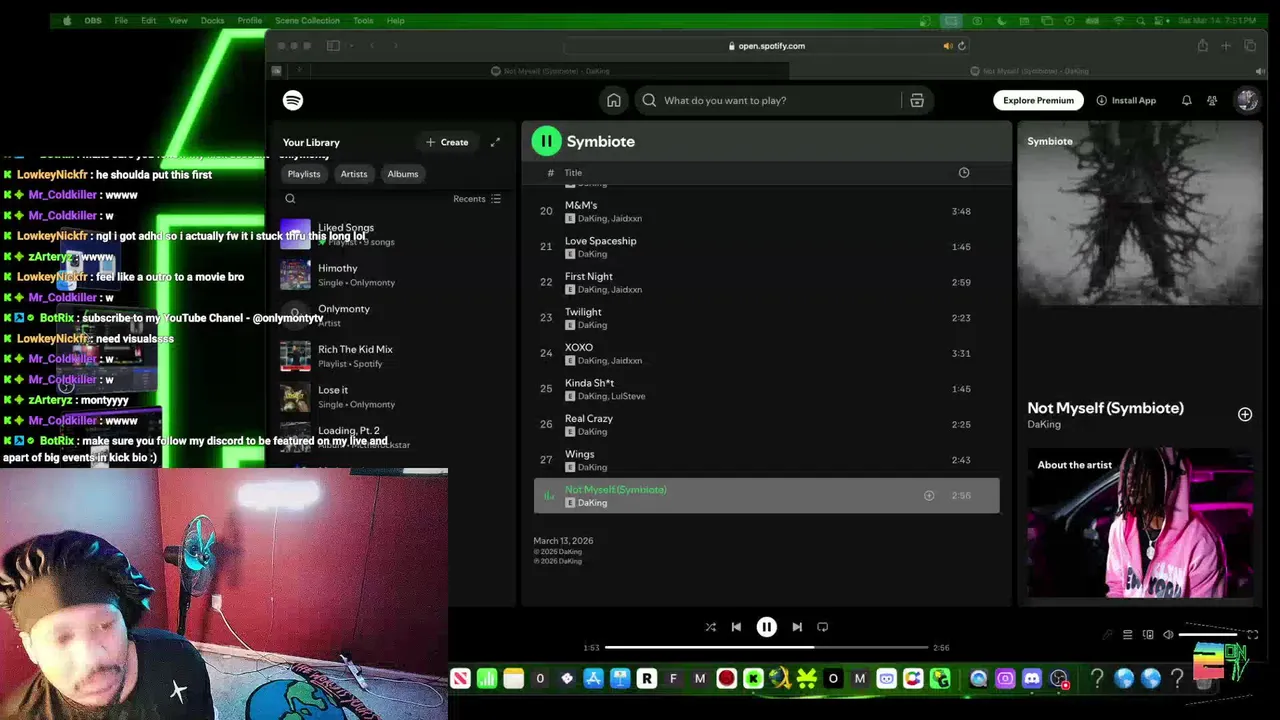The width and height of the screenshot is (1280, 720).
Task: Open the App Store from the Dock
Action: point(593,680)
